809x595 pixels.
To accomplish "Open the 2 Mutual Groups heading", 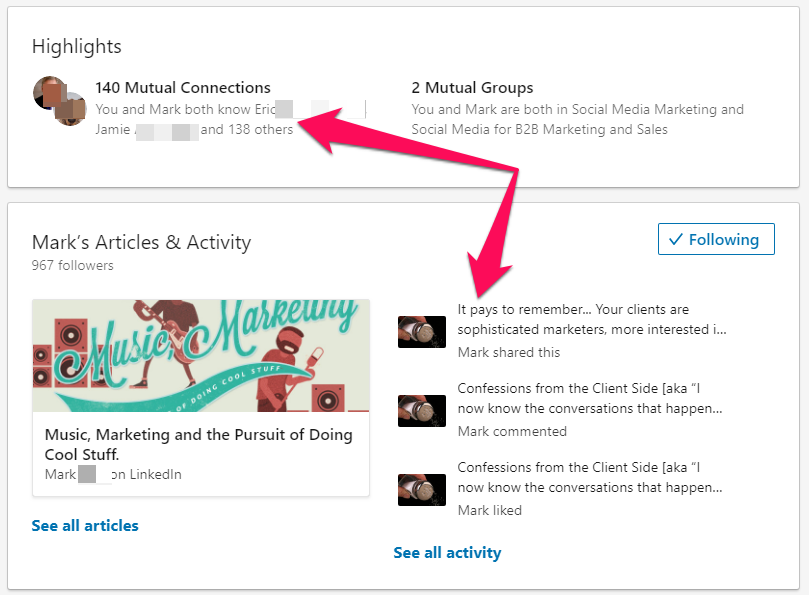I will click(x=472, y=88).
